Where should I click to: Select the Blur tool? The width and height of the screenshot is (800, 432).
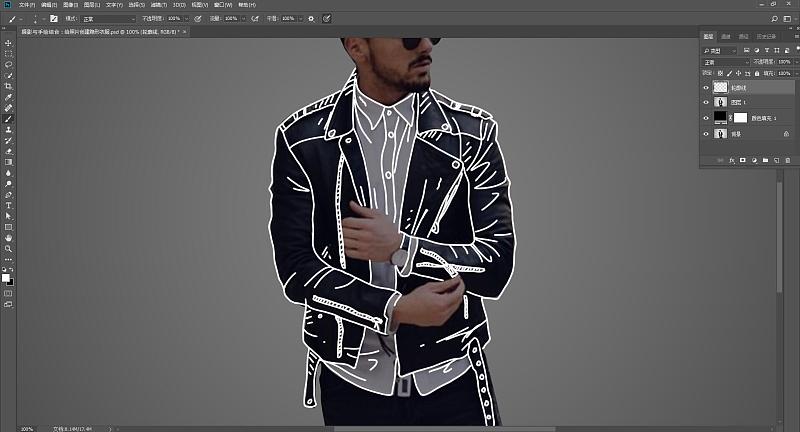click(x=8, y=173)
